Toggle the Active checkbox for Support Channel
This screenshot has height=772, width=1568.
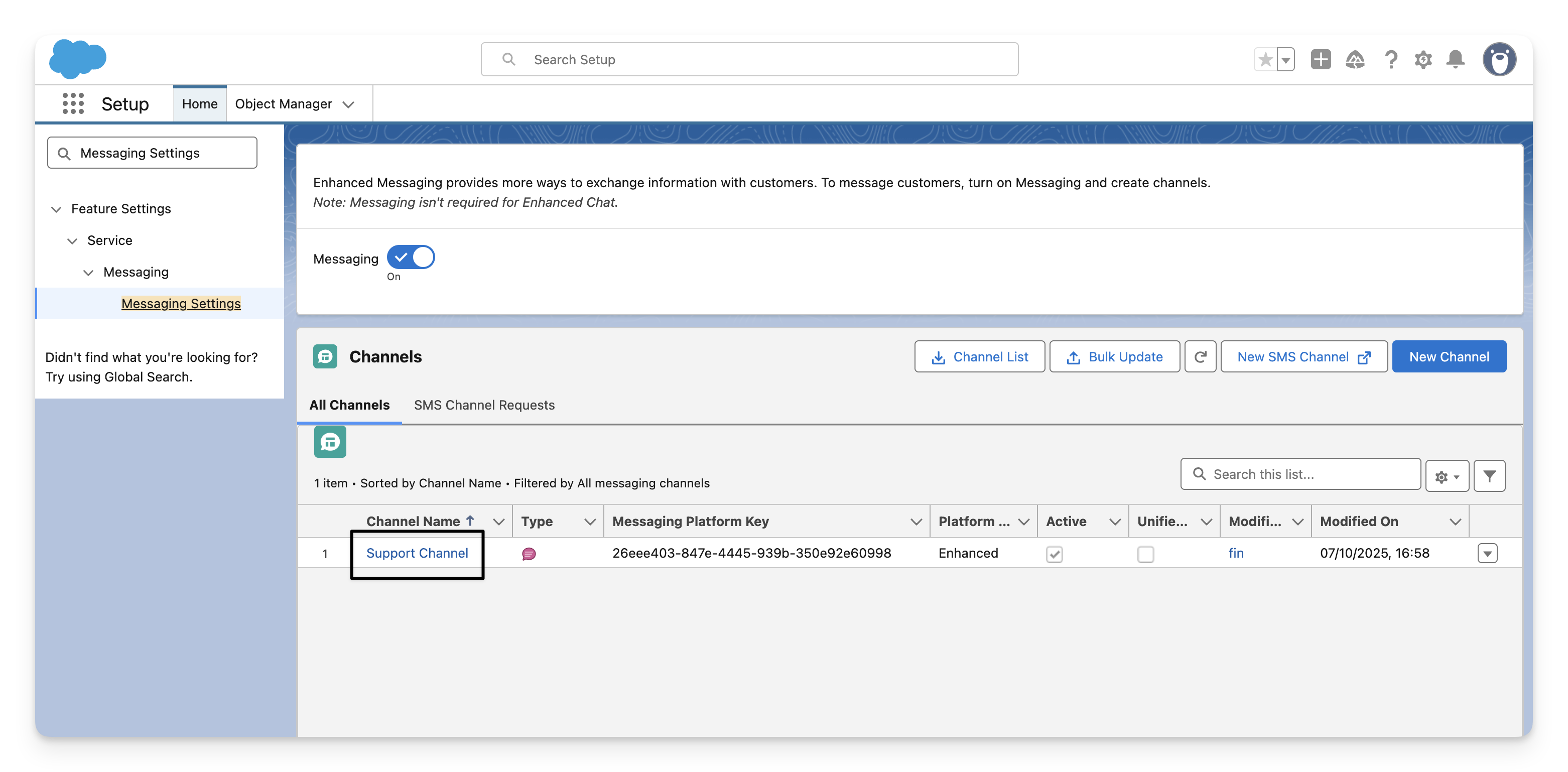1054,554
